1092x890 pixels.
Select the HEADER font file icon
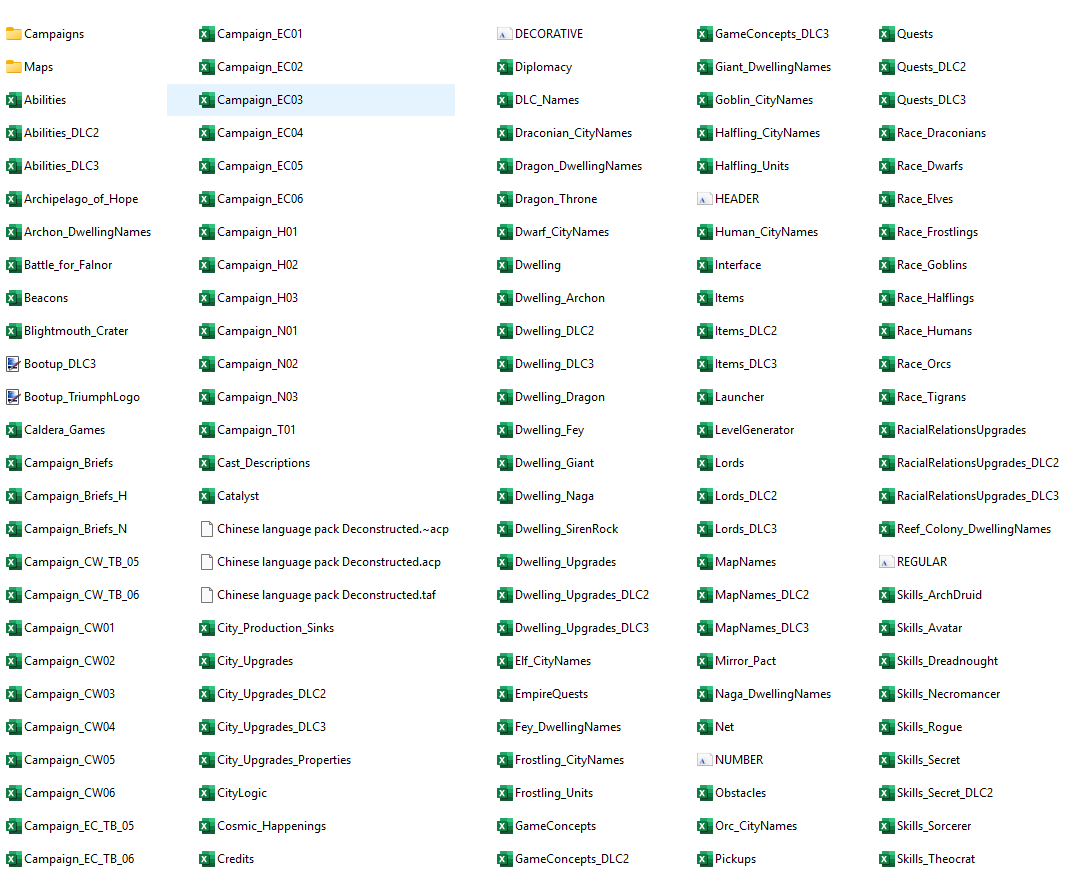704,198
